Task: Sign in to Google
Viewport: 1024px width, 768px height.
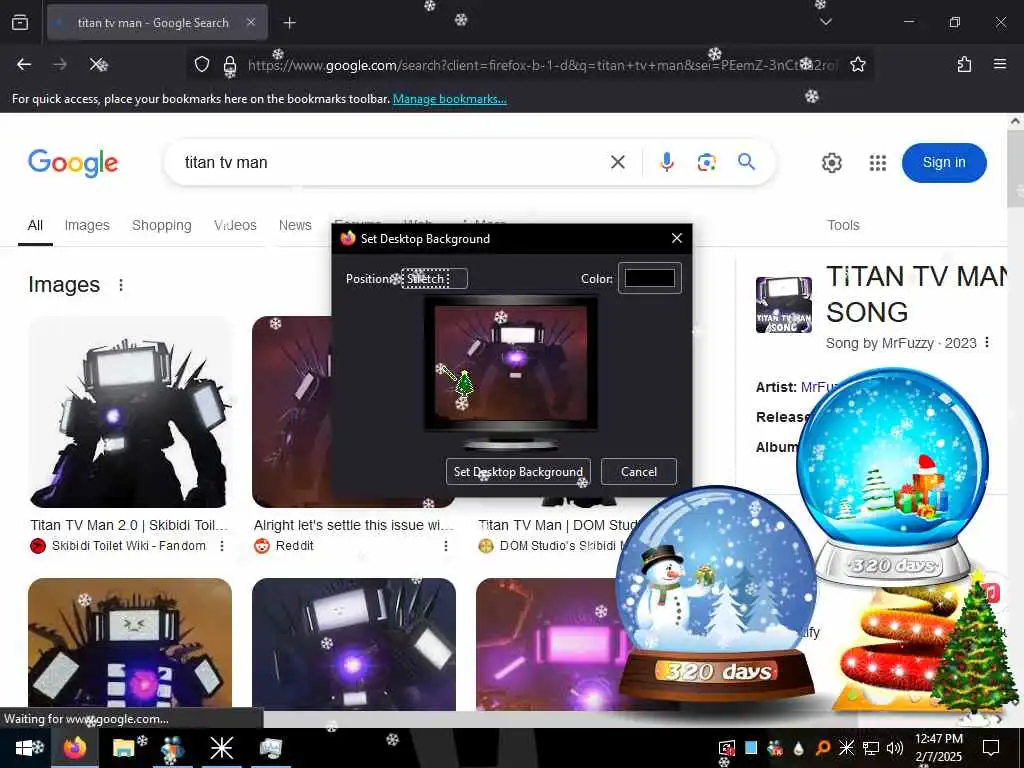Action: coord(944,163)
